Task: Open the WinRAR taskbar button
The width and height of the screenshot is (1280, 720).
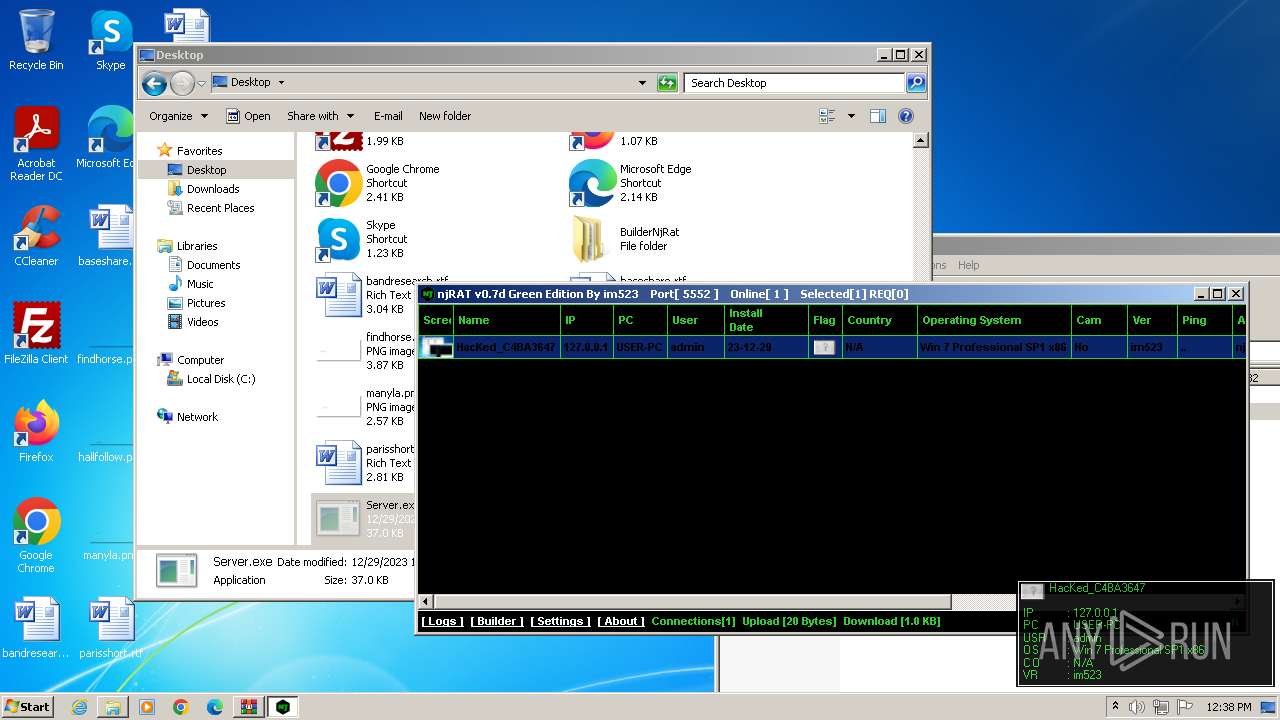Action: pyautogui.click(x=248, y=707)
